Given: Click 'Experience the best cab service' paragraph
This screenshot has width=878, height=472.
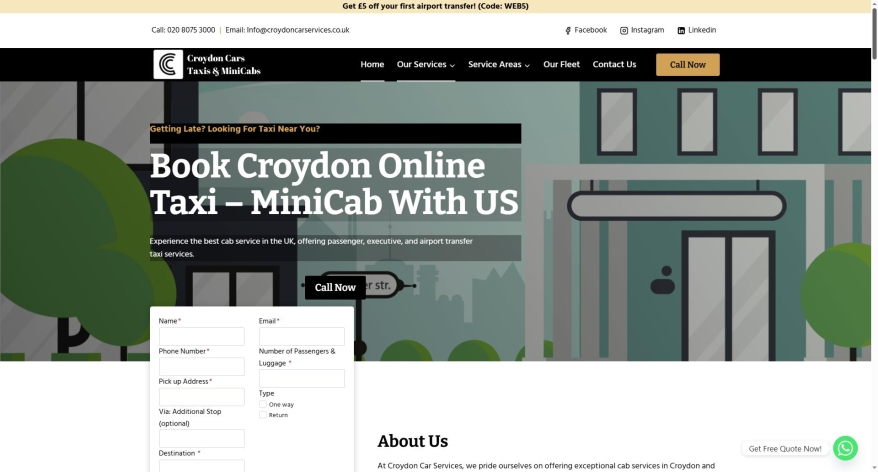Looking at the screenshot, I should (311, 247).
